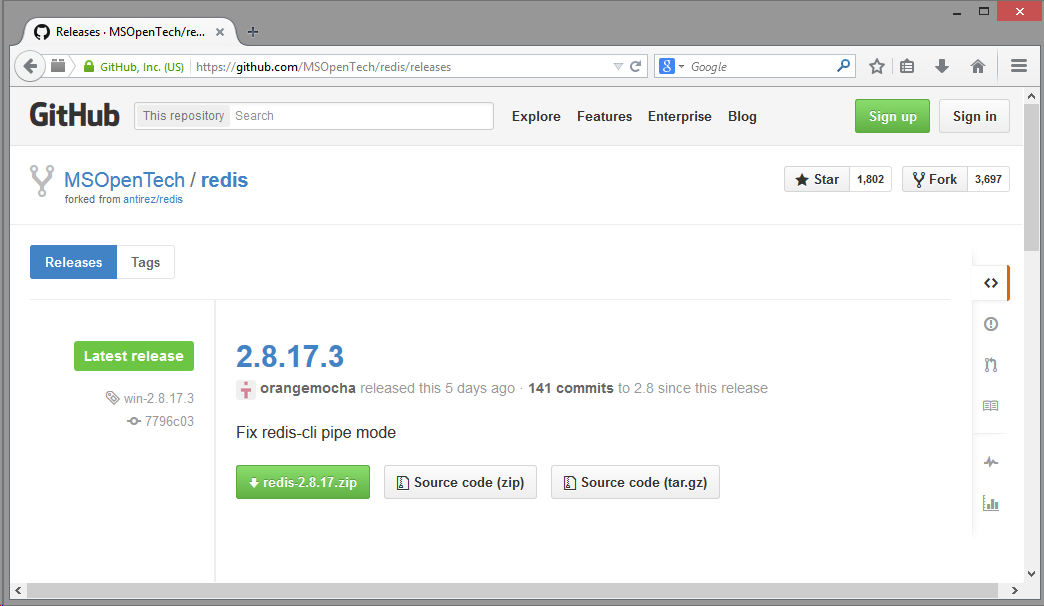Screen dimensions: 1044x606
Task: Expand URL bar history dropdown arrow
Action: tap(617, 67)
